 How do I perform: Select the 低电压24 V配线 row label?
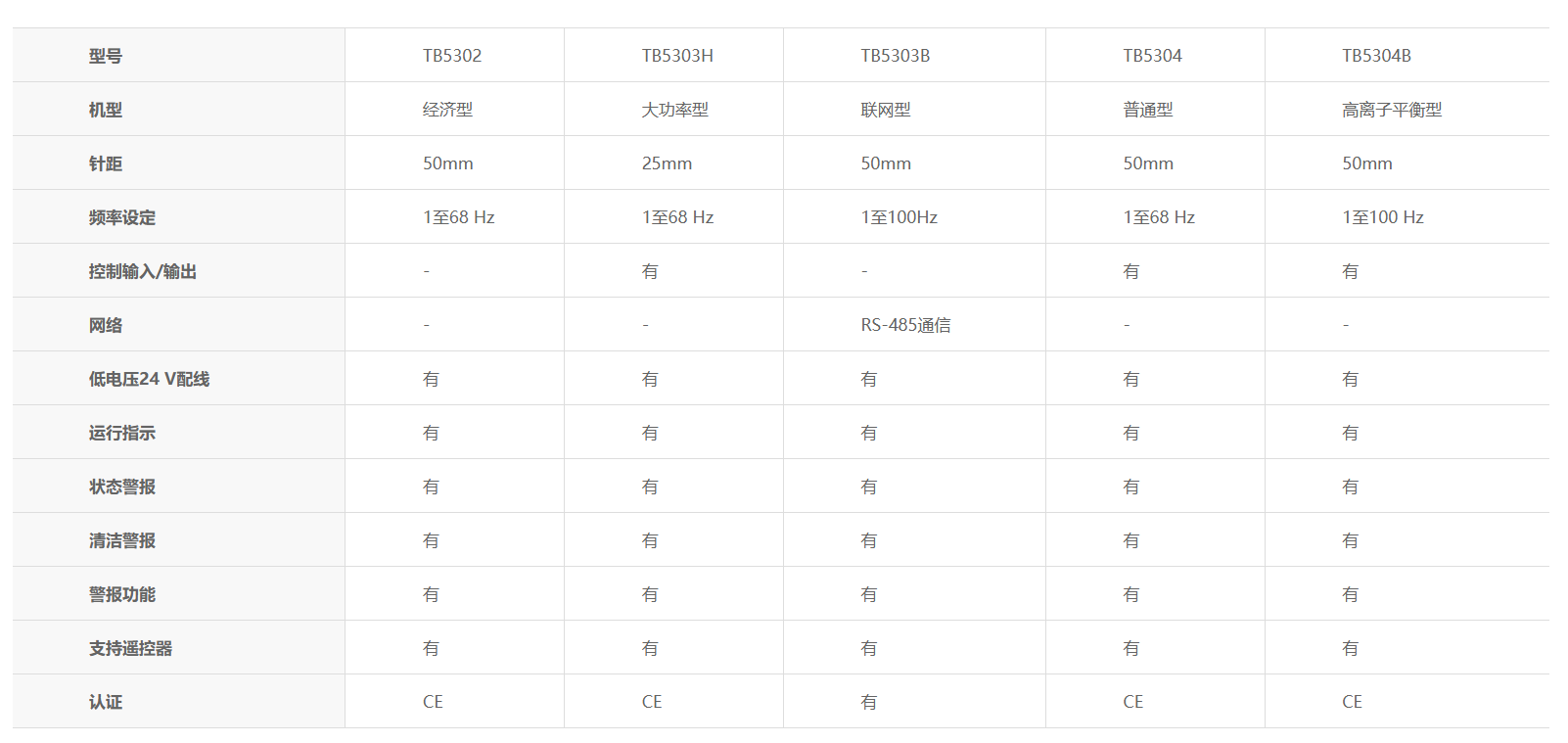(149, 379)
